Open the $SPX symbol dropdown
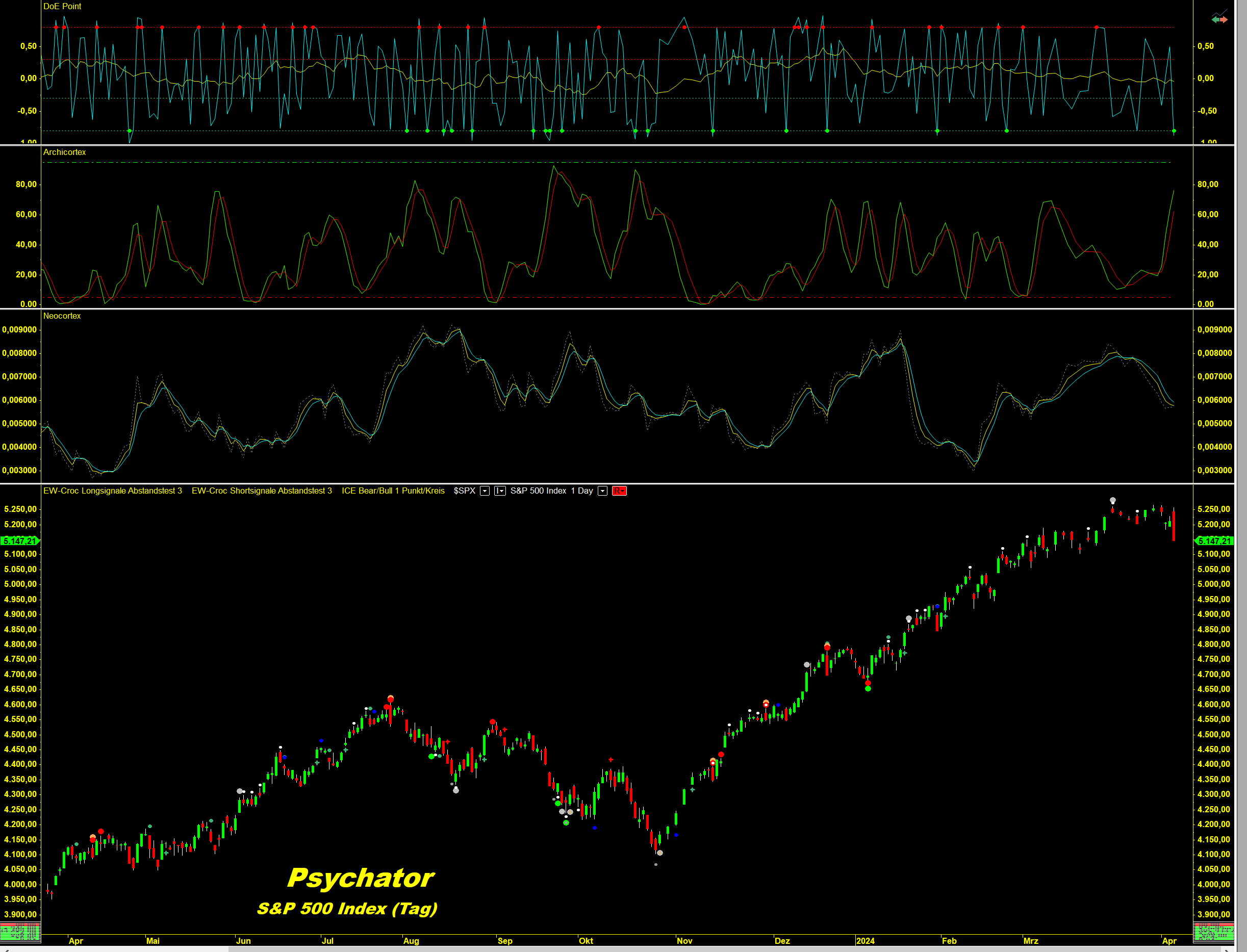The width and height of the screenshot is (1247, 952). [x=485, y=491]
